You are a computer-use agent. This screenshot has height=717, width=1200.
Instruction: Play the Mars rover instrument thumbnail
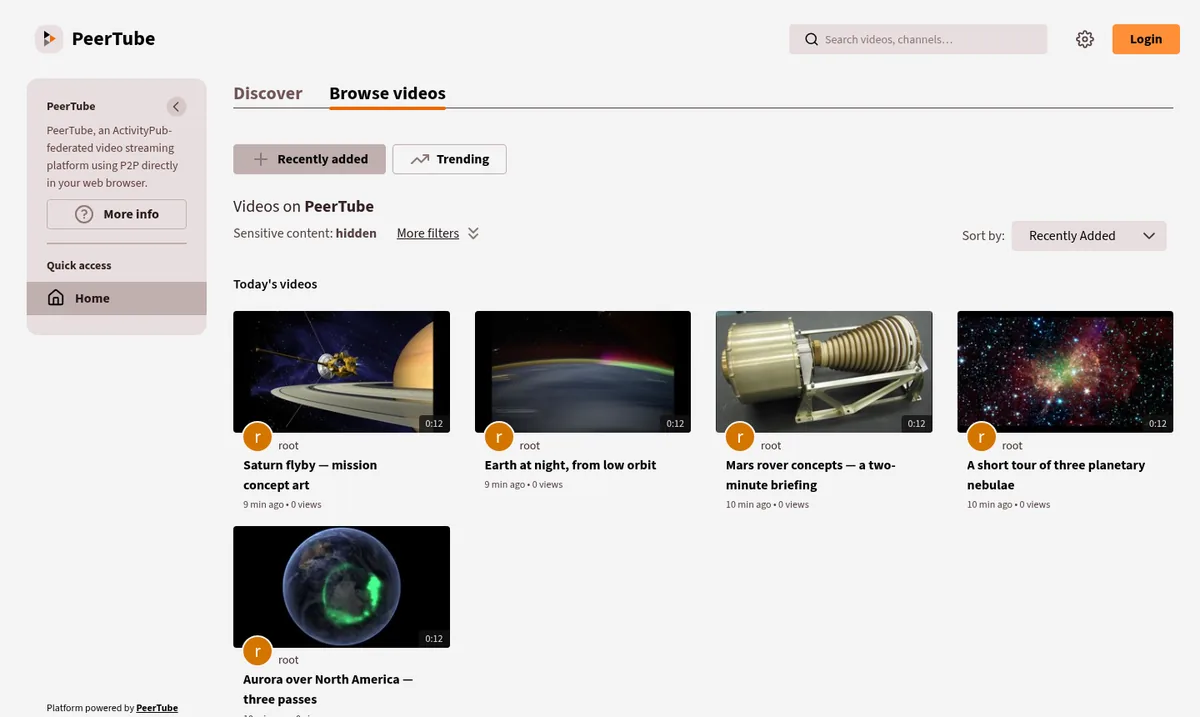click(824, 372)
